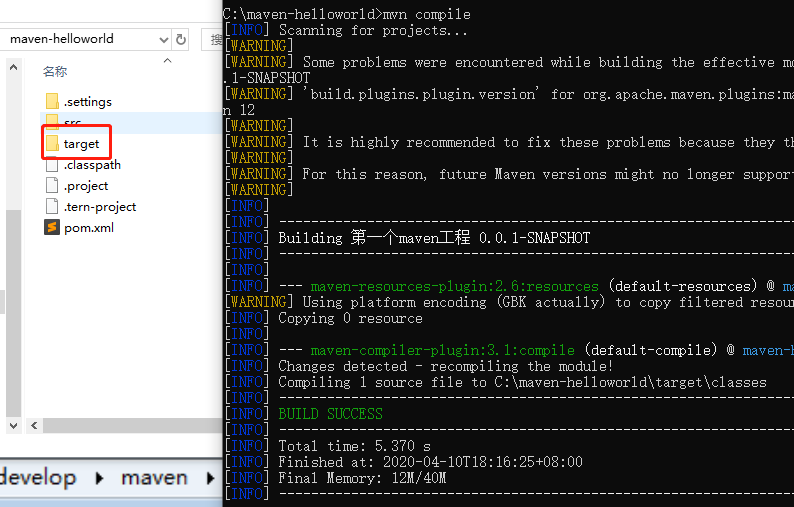Select the .classpath file name
This screenshot has height=507, width=794.
[92, 165]
